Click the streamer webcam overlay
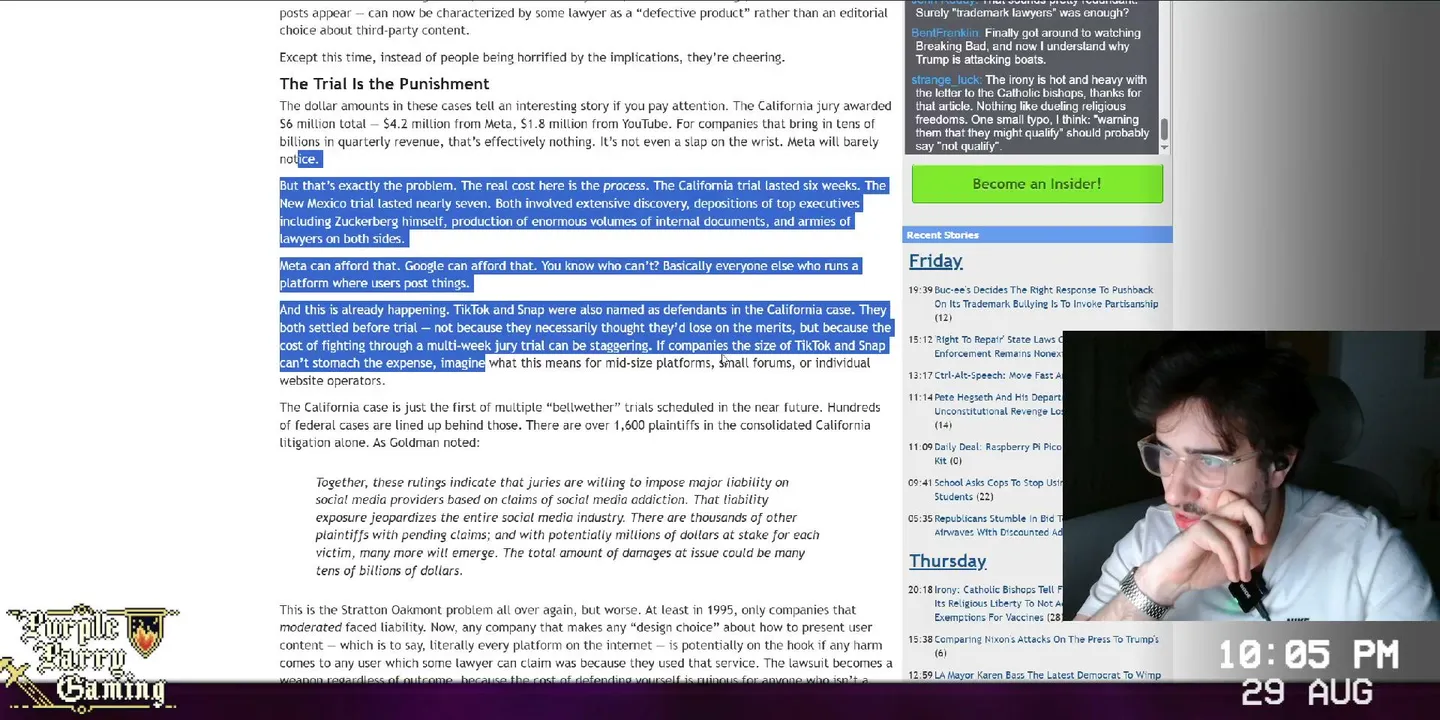The image size is (1440, 720). [x=1251, y=476]
